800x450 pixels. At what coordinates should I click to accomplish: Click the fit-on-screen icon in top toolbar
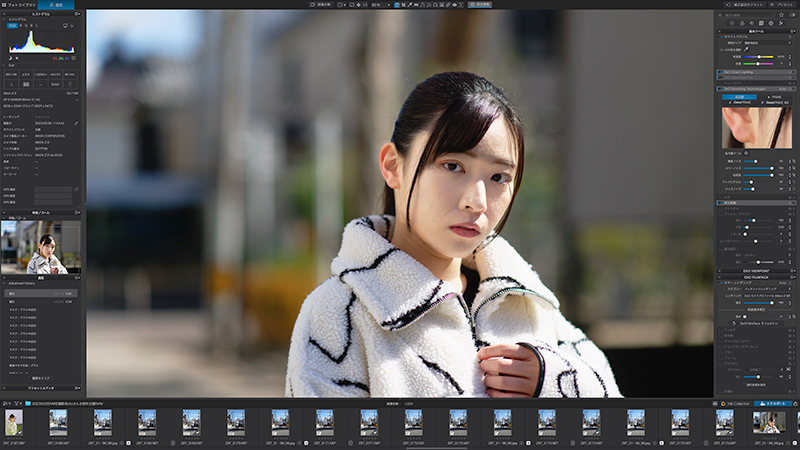358,5
